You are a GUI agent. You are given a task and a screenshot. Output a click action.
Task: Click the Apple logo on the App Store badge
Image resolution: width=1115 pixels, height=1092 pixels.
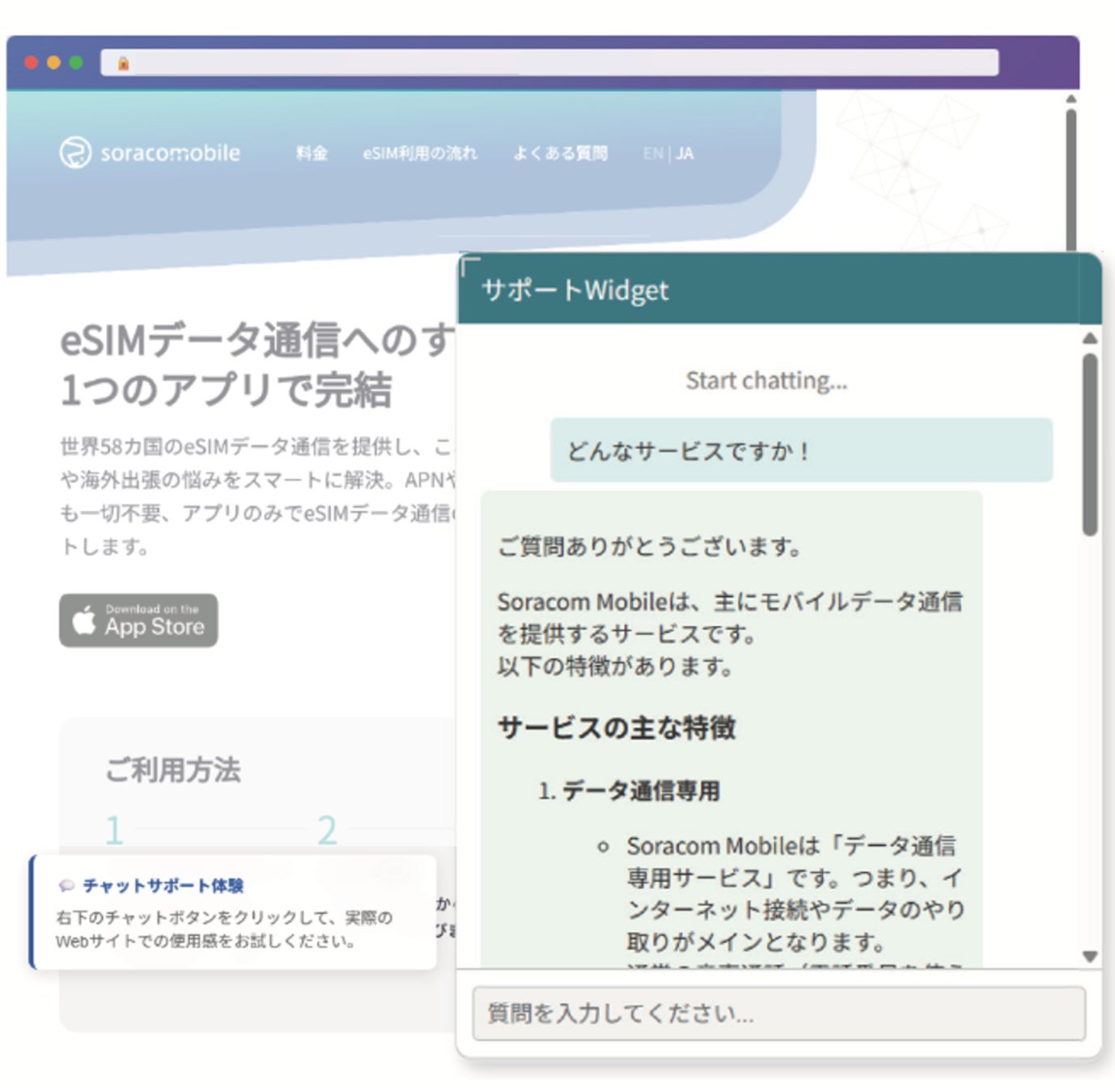(x=84, y=620)
